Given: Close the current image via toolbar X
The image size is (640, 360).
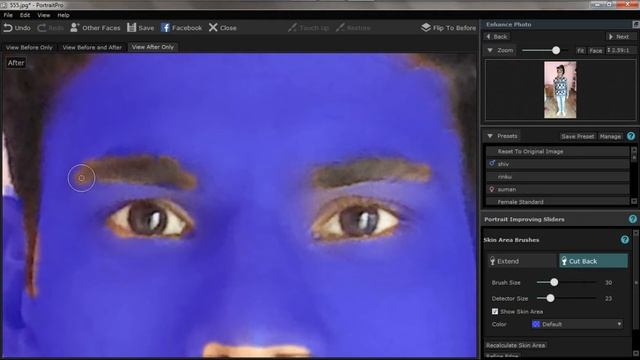Looking at the screenshot, I should pos(223,28).
